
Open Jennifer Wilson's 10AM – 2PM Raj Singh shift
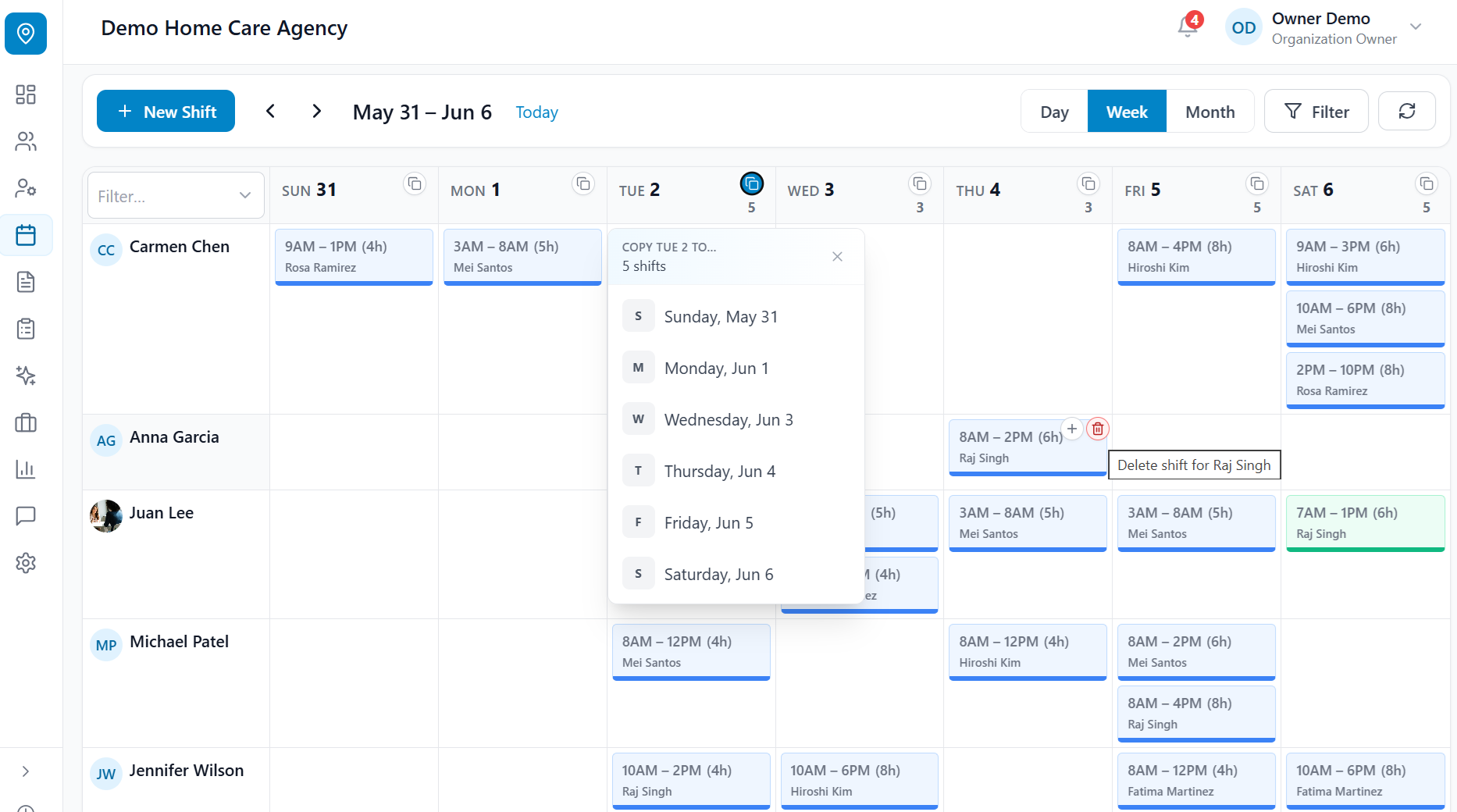pyautogui.click(x=691, y=781)
